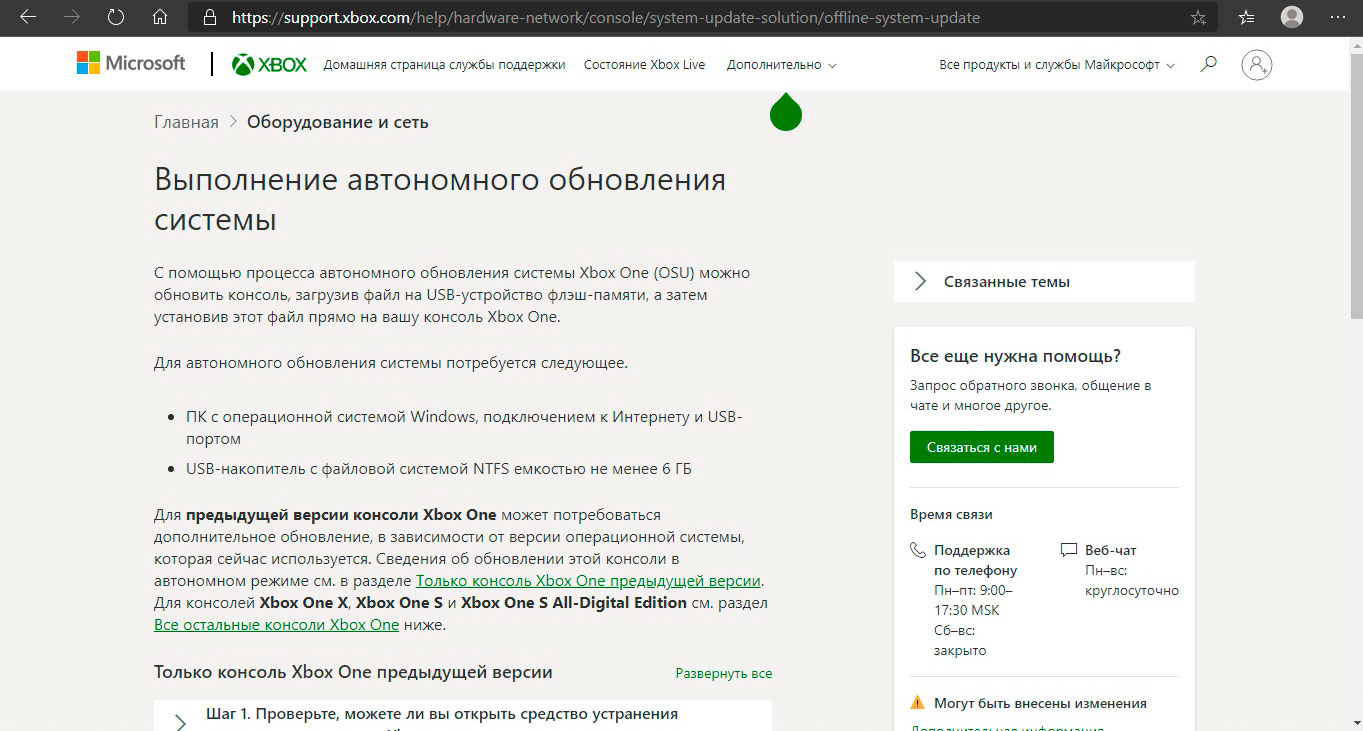Image resolution: width=1363 pixels, height=731 pixels.
Task: Open Все продукты и службы Майкрософт dropdown
Action: tap(1057, 65)
